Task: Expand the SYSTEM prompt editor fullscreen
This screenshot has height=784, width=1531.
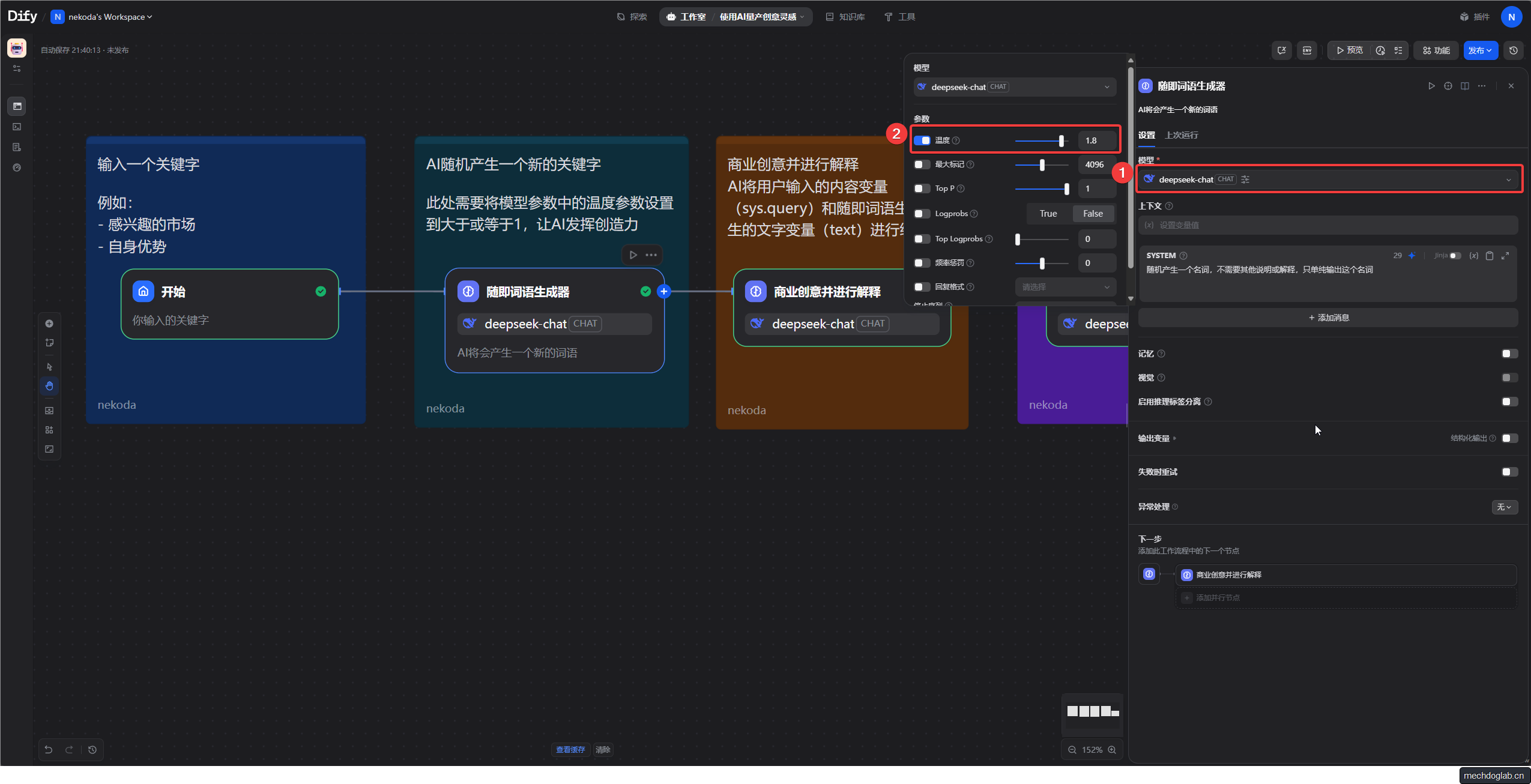Action: [x=1505, y=256]
